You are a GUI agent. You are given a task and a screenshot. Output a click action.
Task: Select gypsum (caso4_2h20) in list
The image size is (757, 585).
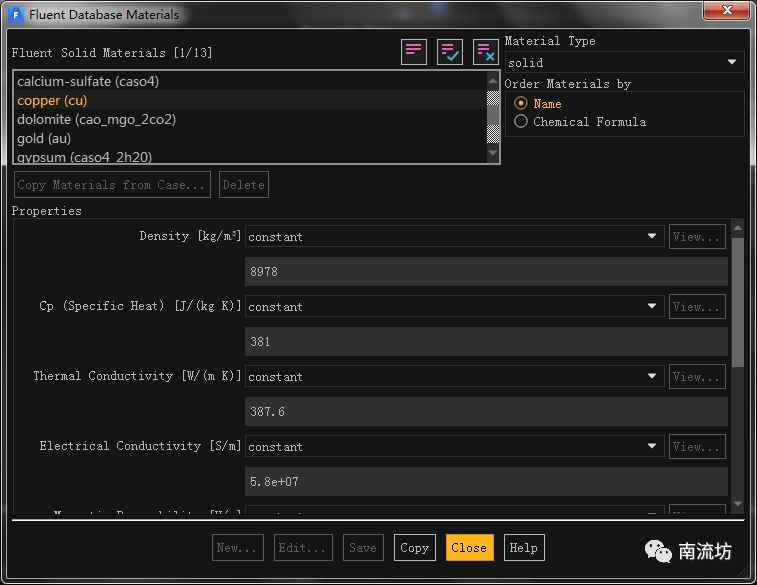[250, 156]
